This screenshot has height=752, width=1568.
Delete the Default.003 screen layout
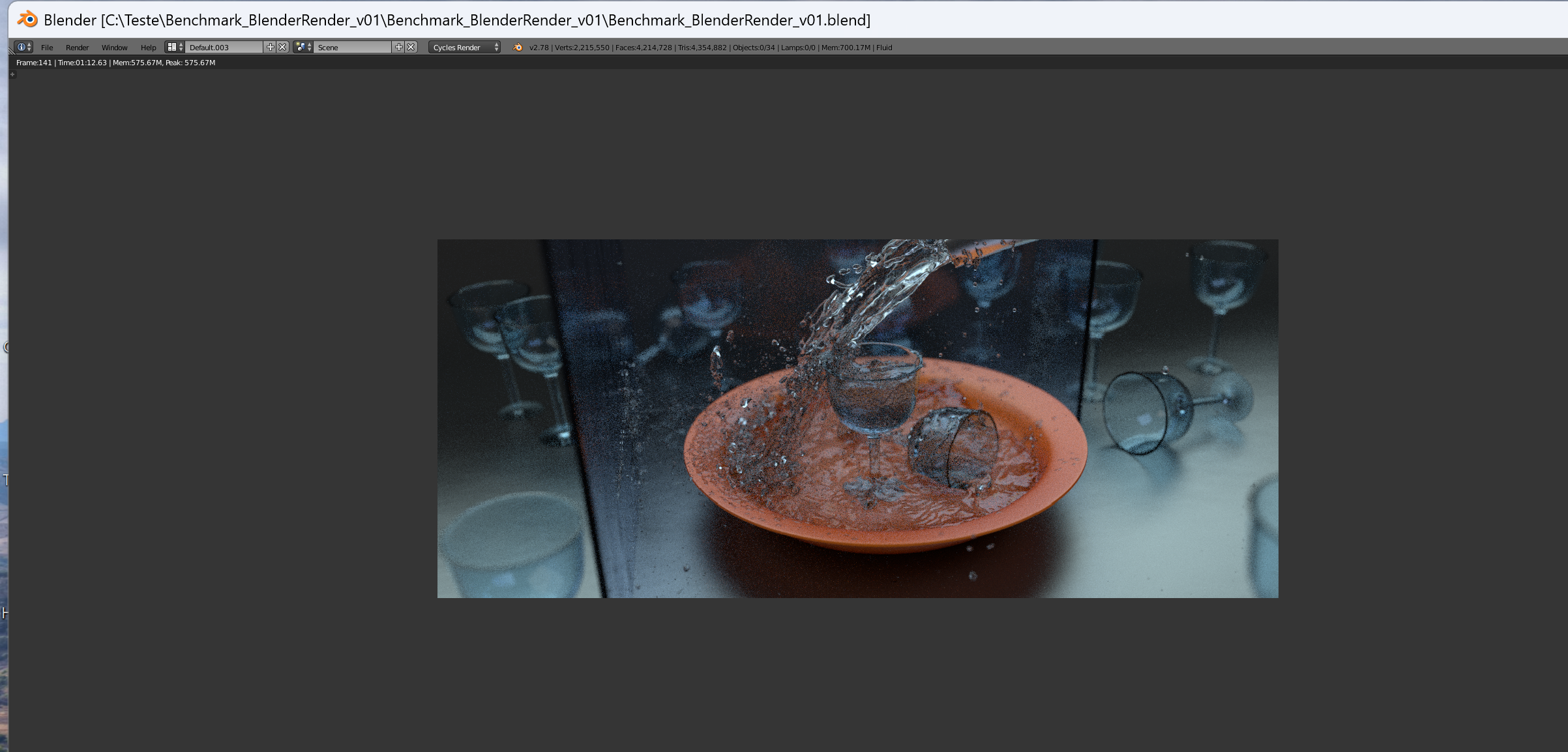click(x=282, y=47)
